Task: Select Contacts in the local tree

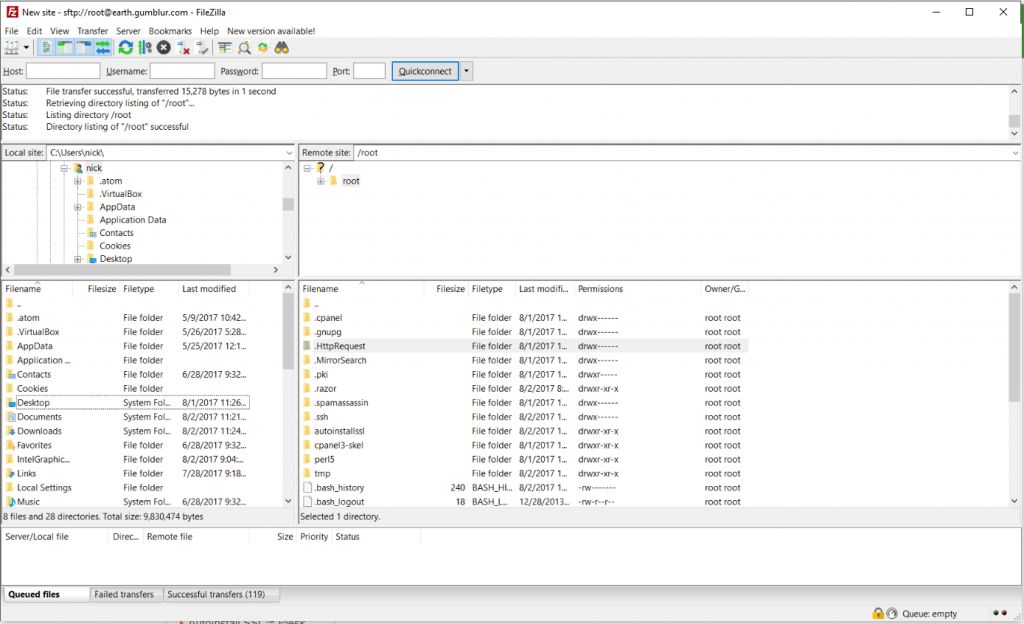Action: 116,233
